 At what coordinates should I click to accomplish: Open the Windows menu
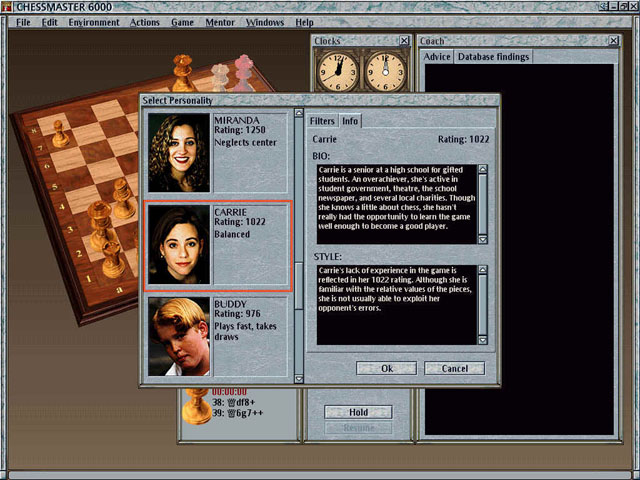point(264,22)
